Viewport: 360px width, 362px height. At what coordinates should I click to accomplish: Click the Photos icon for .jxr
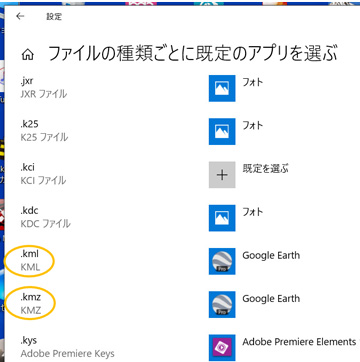click(222, 88)
